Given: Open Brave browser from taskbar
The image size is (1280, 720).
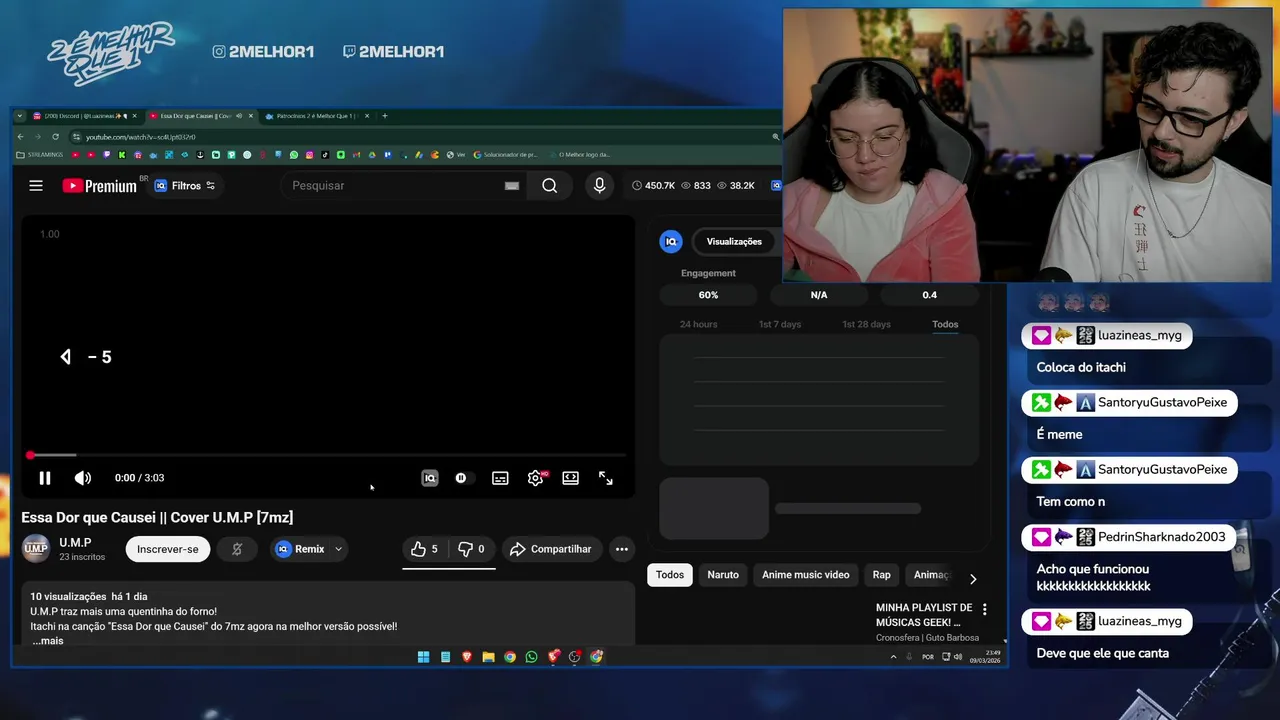Looking at the screenshot, I should [466, 657].
